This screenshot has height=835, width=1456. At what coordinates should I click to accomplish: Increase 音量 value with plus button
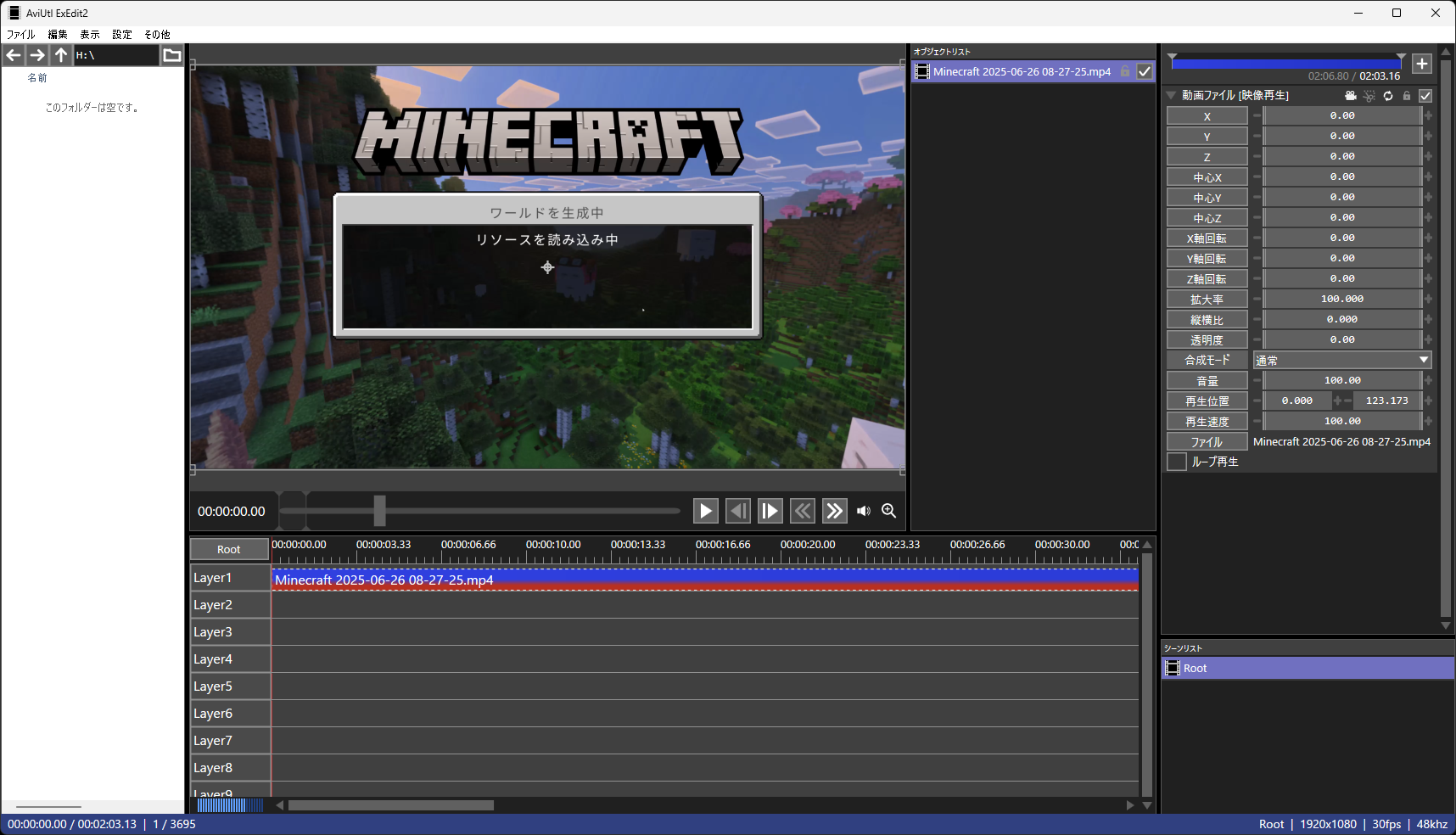[x=1428, y=380]
